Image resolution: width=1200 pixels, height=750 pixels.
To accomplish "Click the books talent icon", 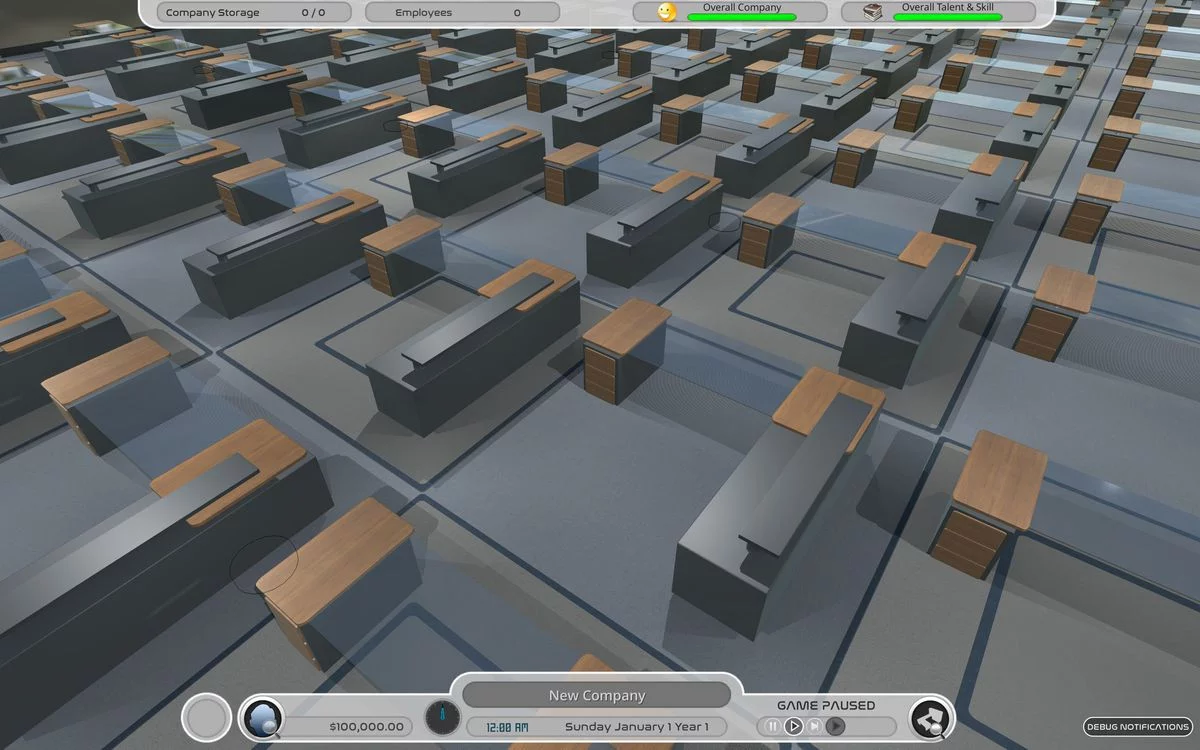I will point(874,12).
